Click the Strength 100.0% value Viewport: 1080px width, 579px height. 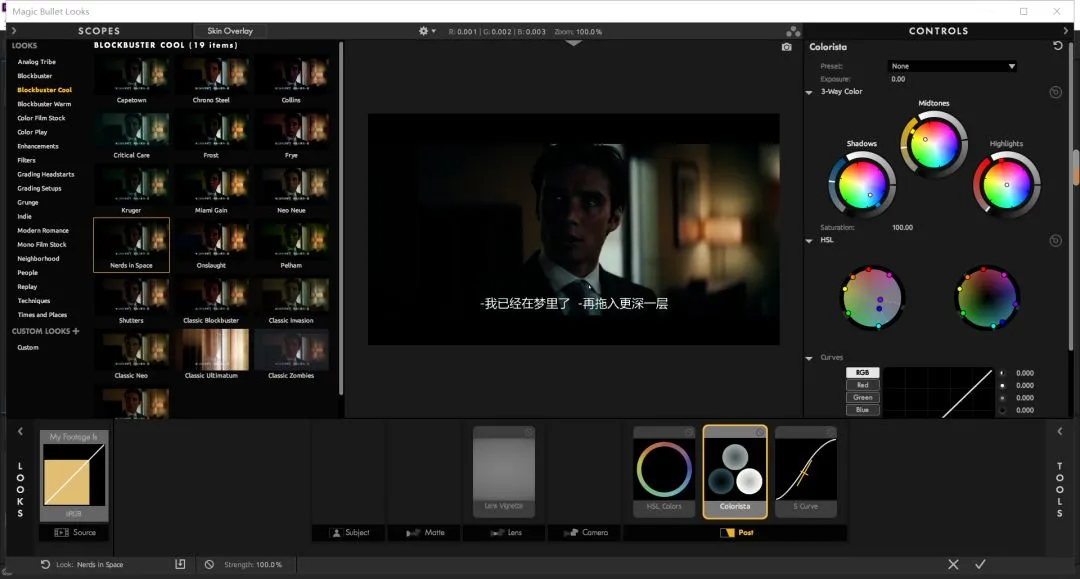coord(269,565)
